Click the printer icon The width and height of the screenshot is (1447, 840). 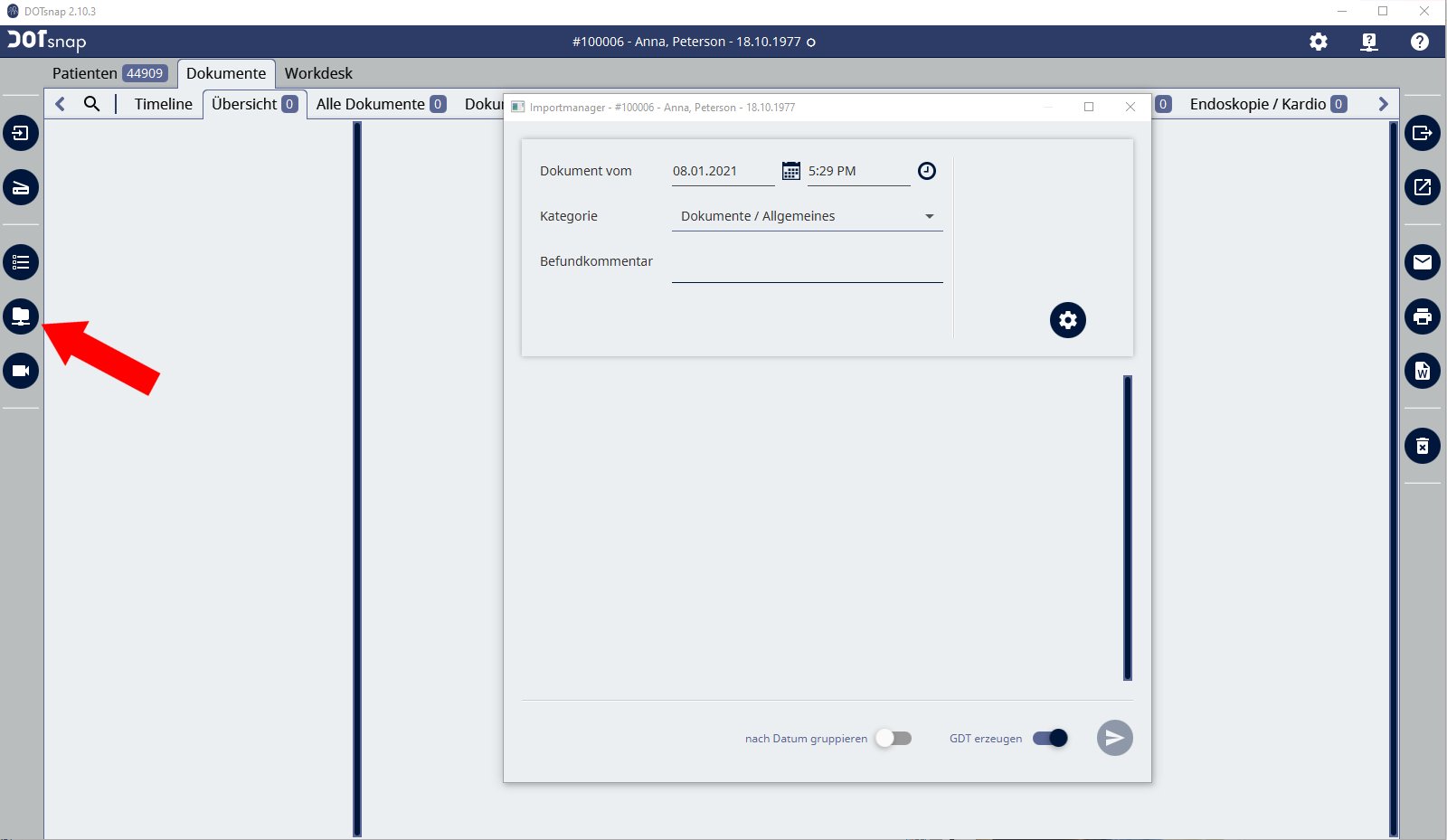pos(1423,316)
